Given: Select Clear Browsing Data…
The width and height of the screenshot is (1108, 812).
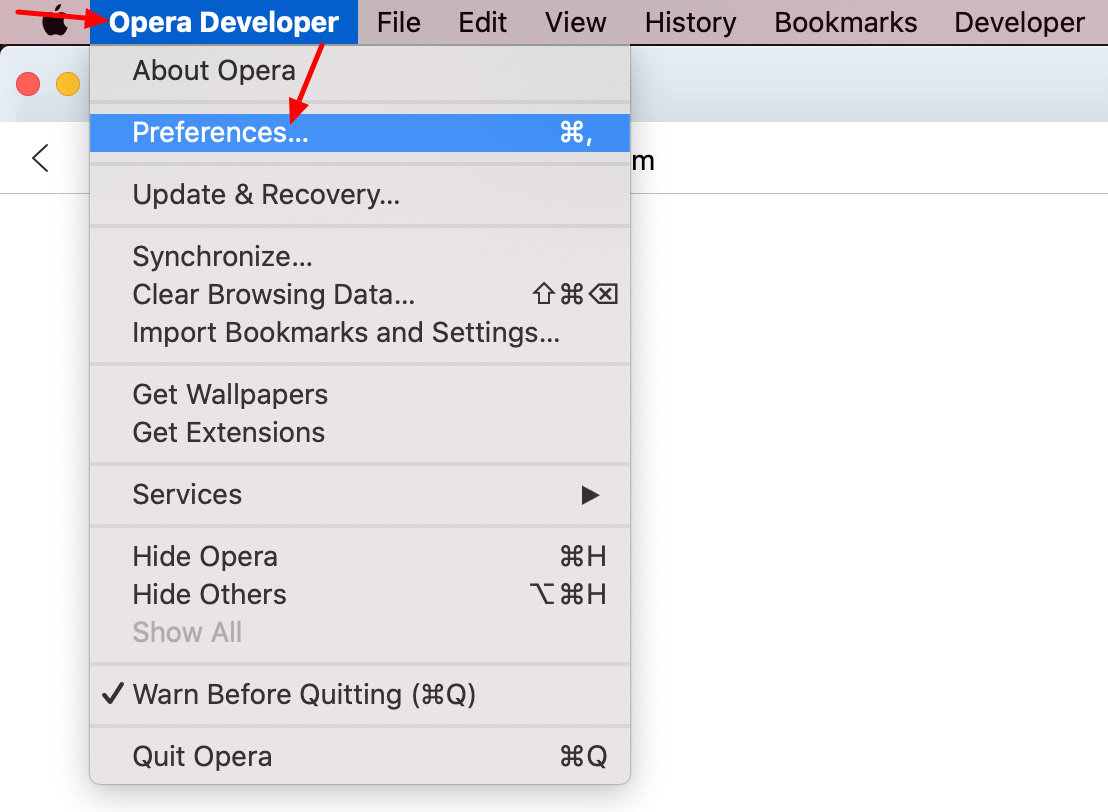Looking at the screenshot, I should pos(360,295).
